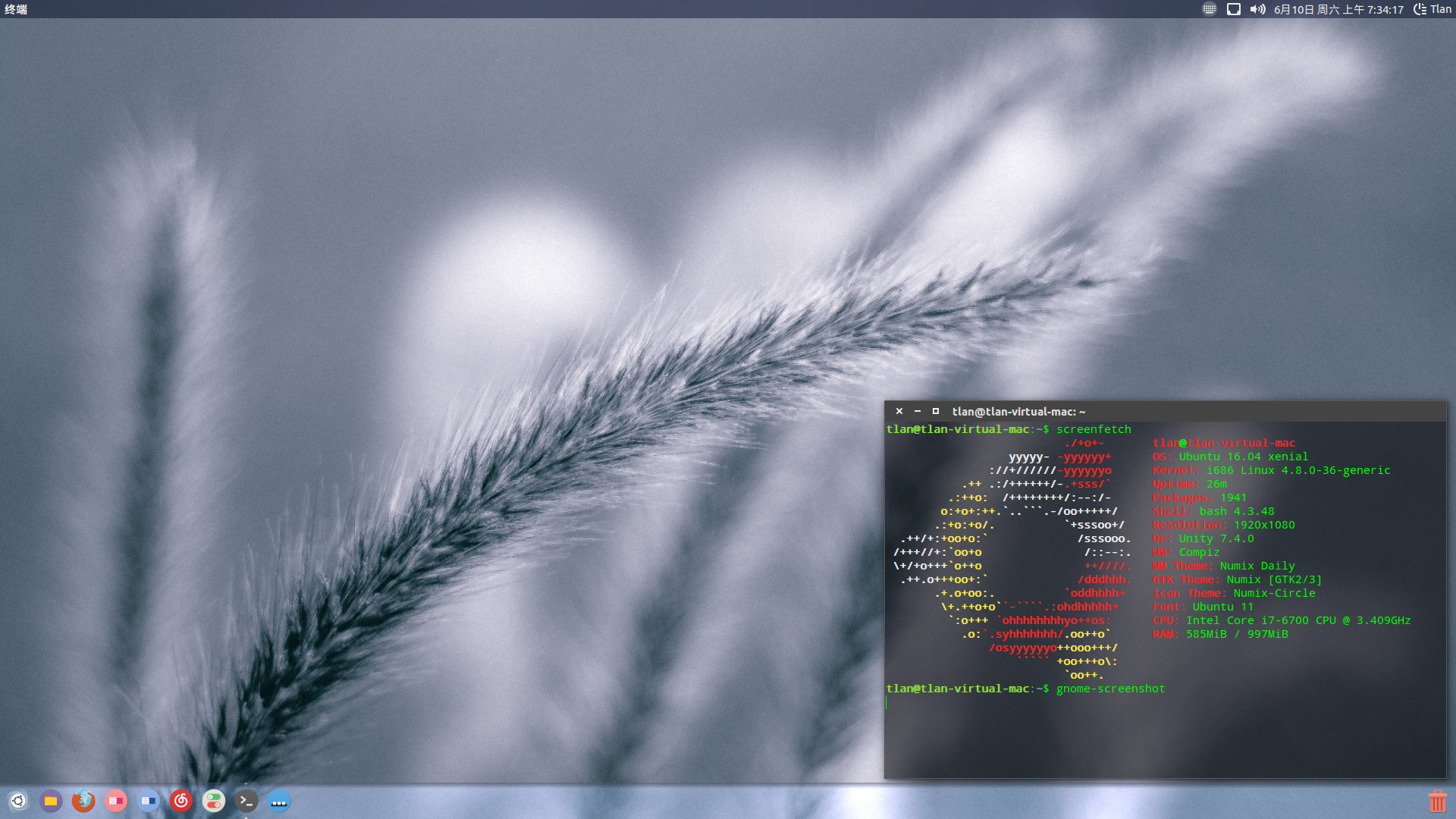Screen dimensions: 1456x819
Task: Open the blue panel app dock icon
Action: pyautogui.click(x=149, y=801)
